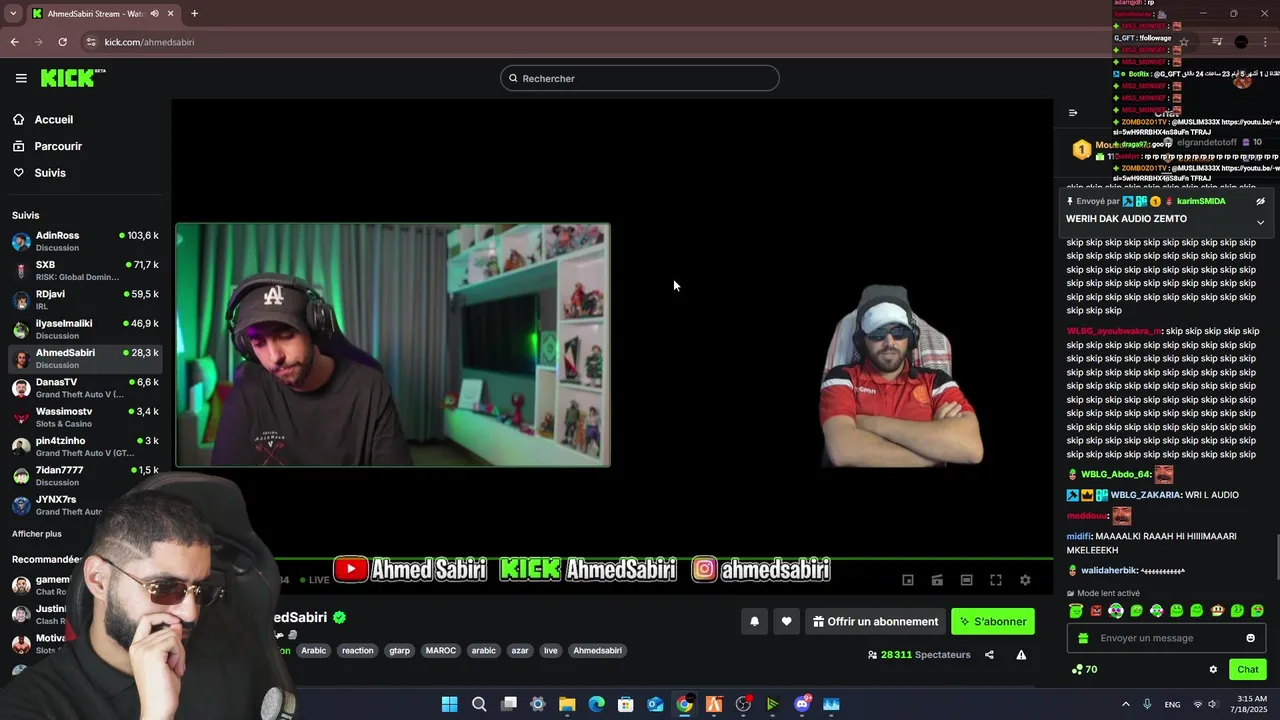Image resolution: width=1280 pixels, height=720 pixels.
Task: Open SXB followed channel
Action: click(86, 270)
